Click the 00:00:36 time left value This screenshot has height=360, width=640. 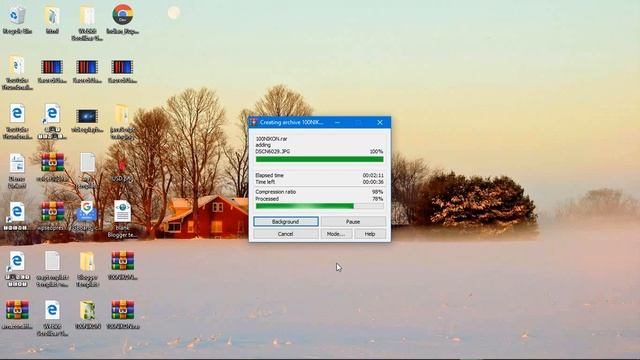pyautogui.click(x=373, y=182)
